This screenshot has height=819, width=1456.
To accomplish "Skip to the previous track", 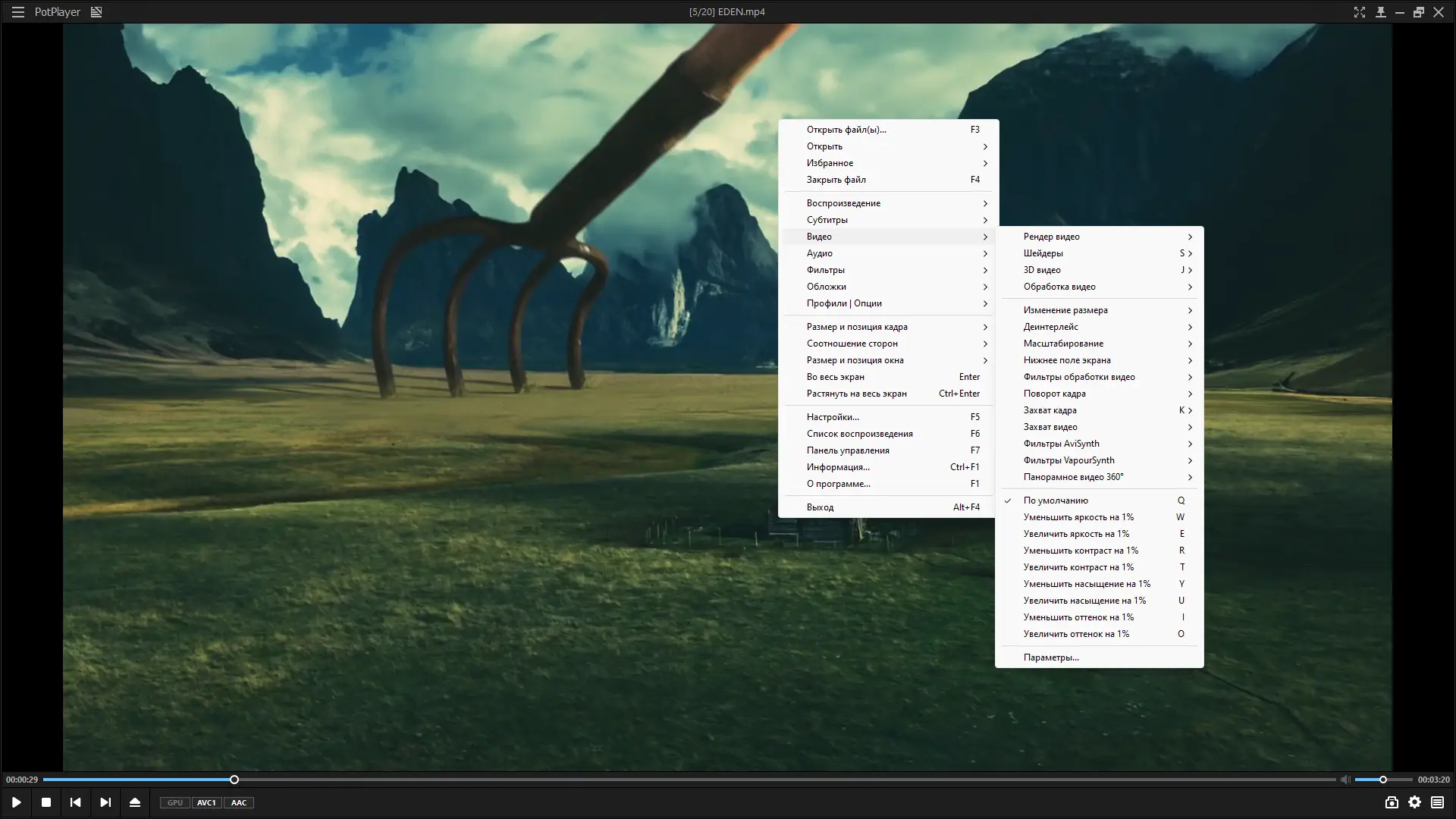I will 75,802.
